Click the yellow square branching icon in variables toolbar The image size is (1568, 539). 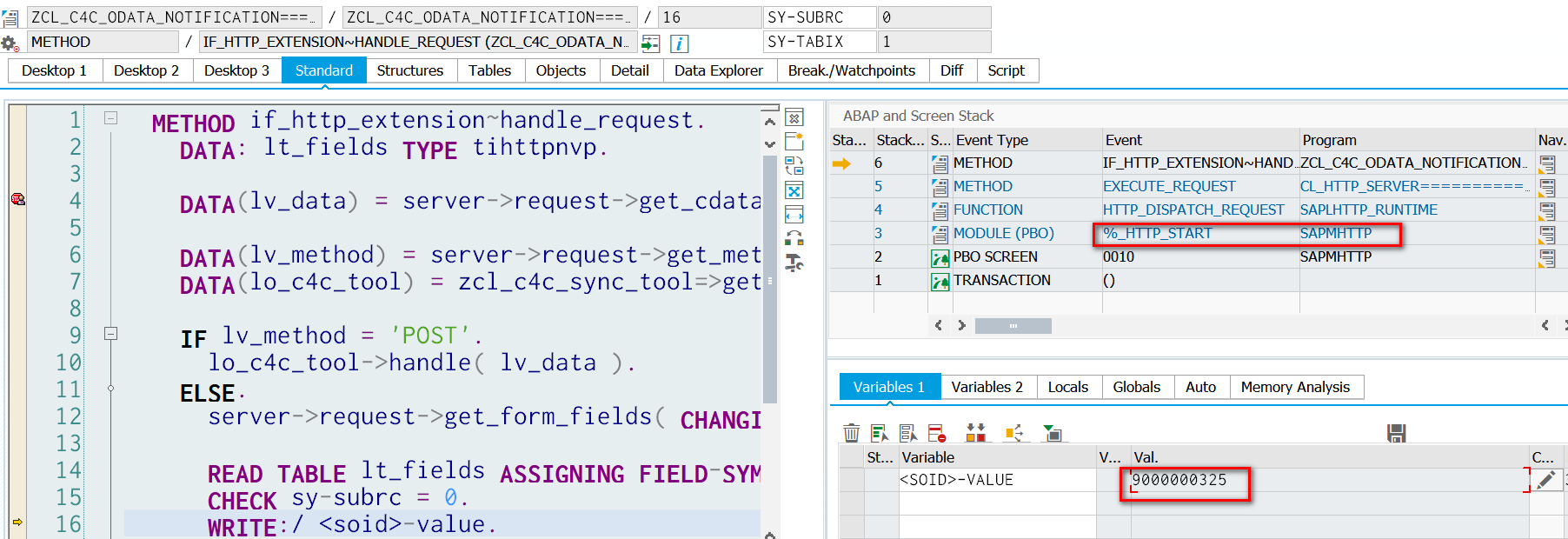point(1013,433)
